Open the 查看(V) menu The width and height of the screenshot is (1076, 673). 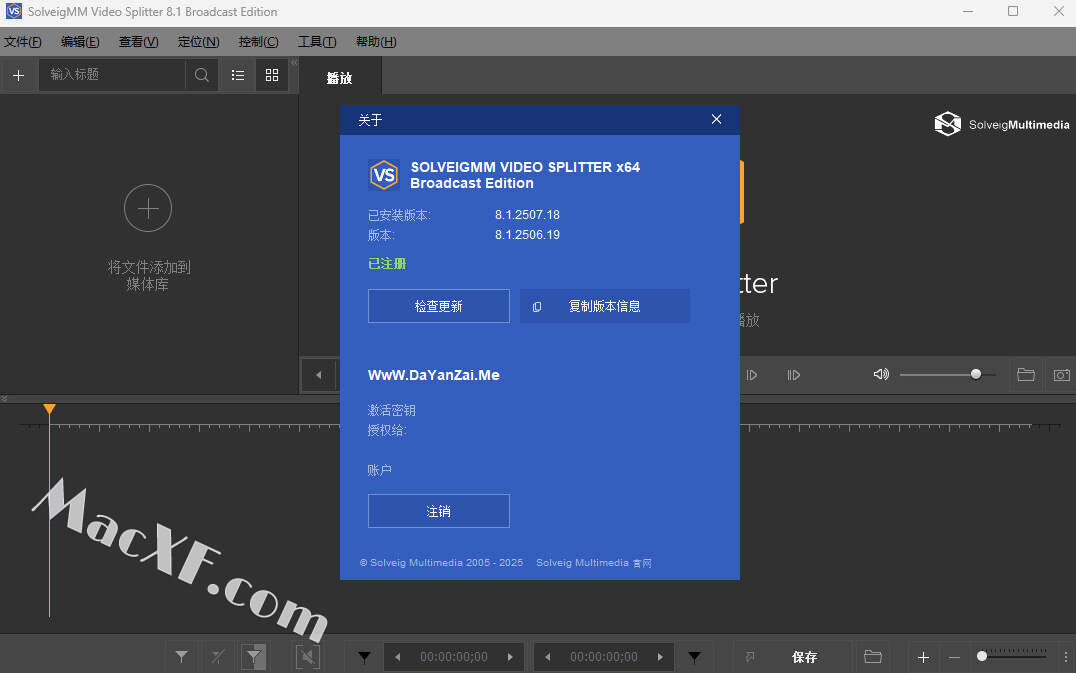[139, 42]
